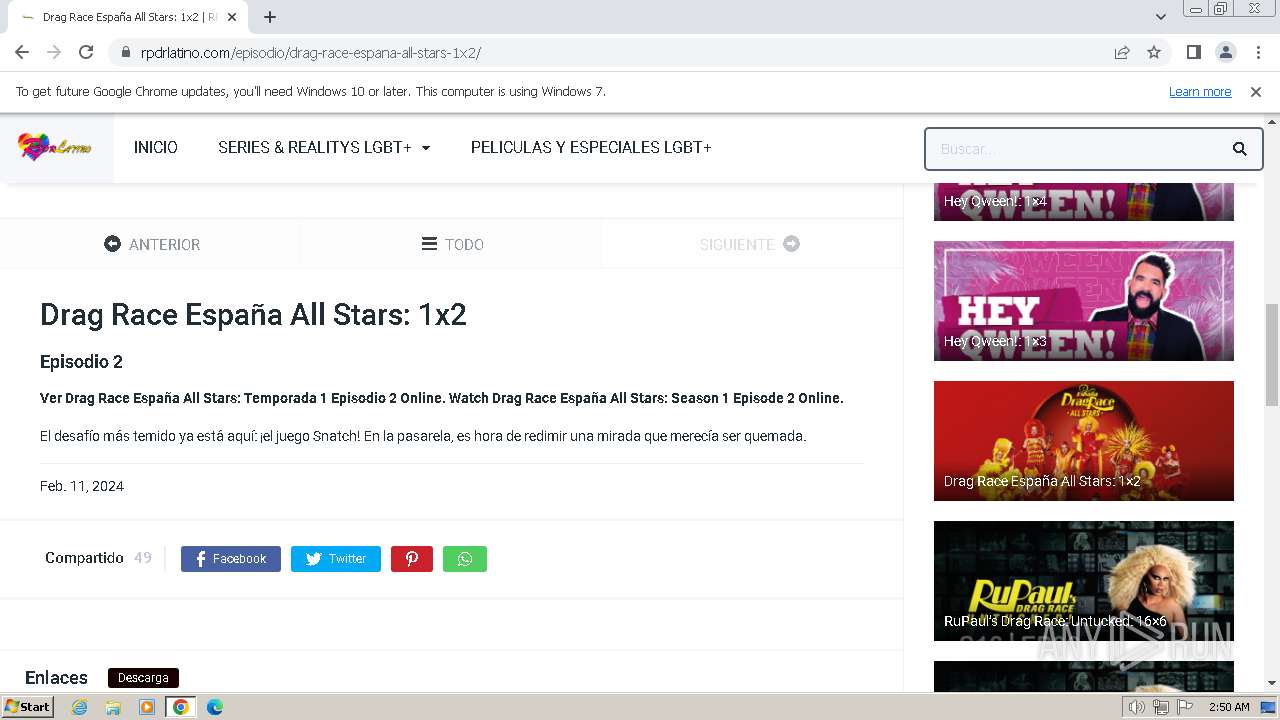Open the tab search dropdown arrow
This screenshot has width=1280, height=720.
click(x=1161, y=17)
